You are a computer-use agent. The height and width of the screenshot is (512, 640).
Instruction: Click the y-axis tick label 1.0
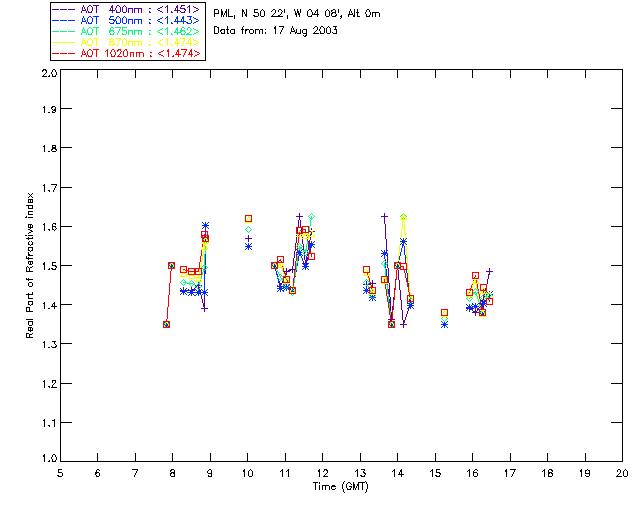(49, 458)
